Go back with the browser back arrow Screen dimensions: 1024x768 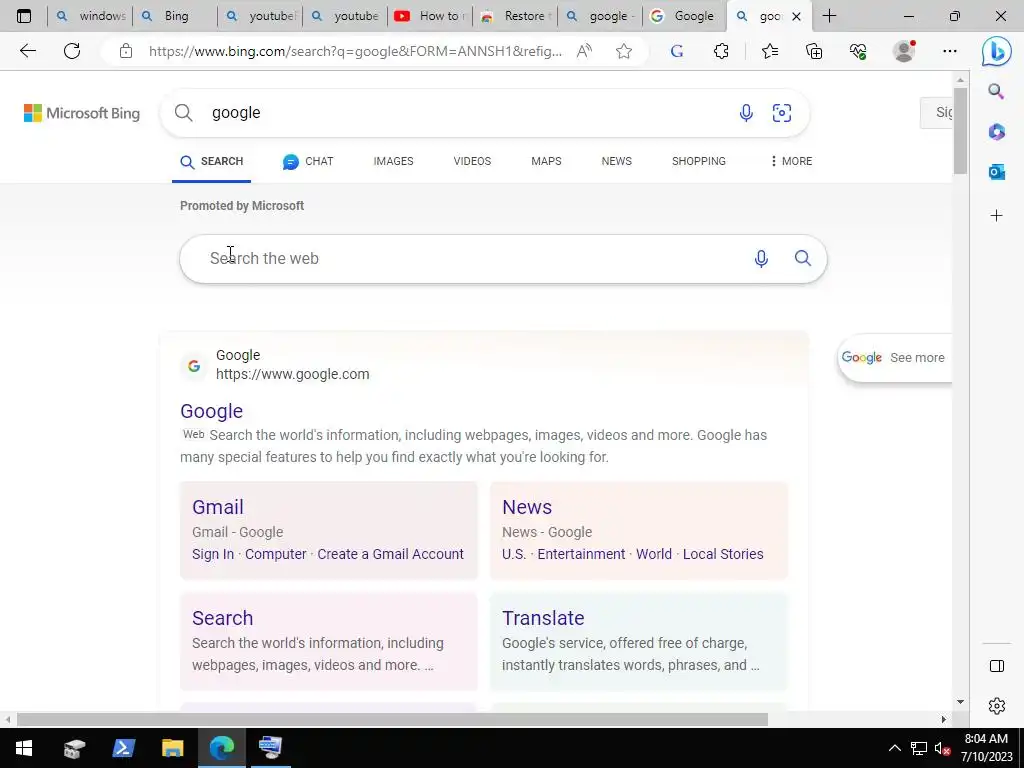(x=27, y=51)
